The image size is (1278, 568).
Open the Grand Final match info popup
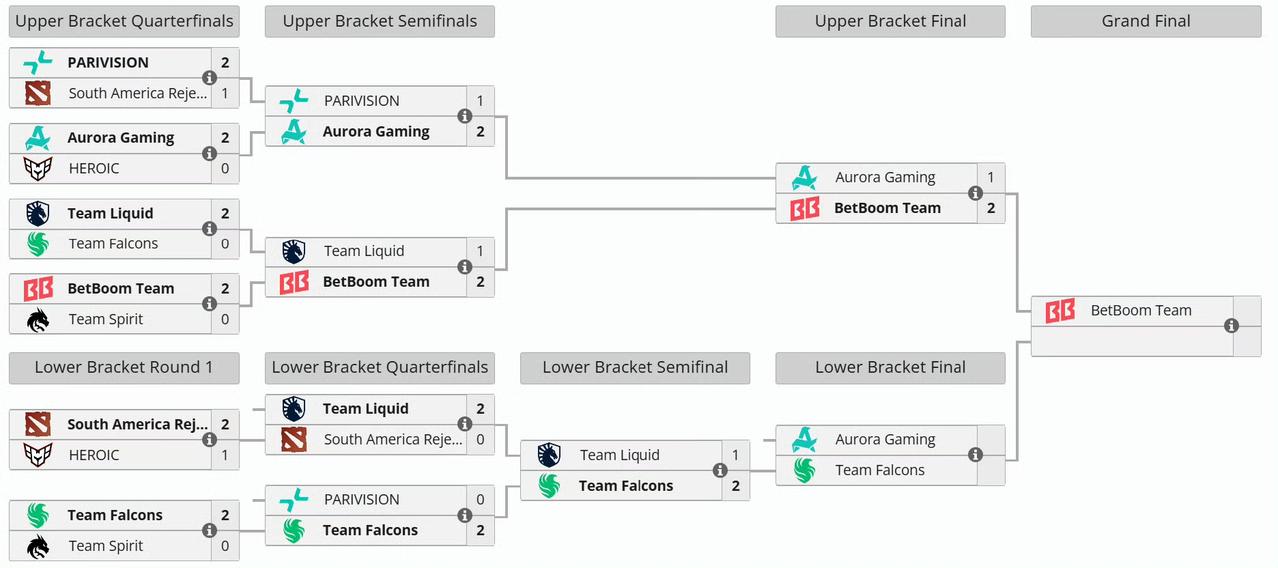tap(1231, 326)
